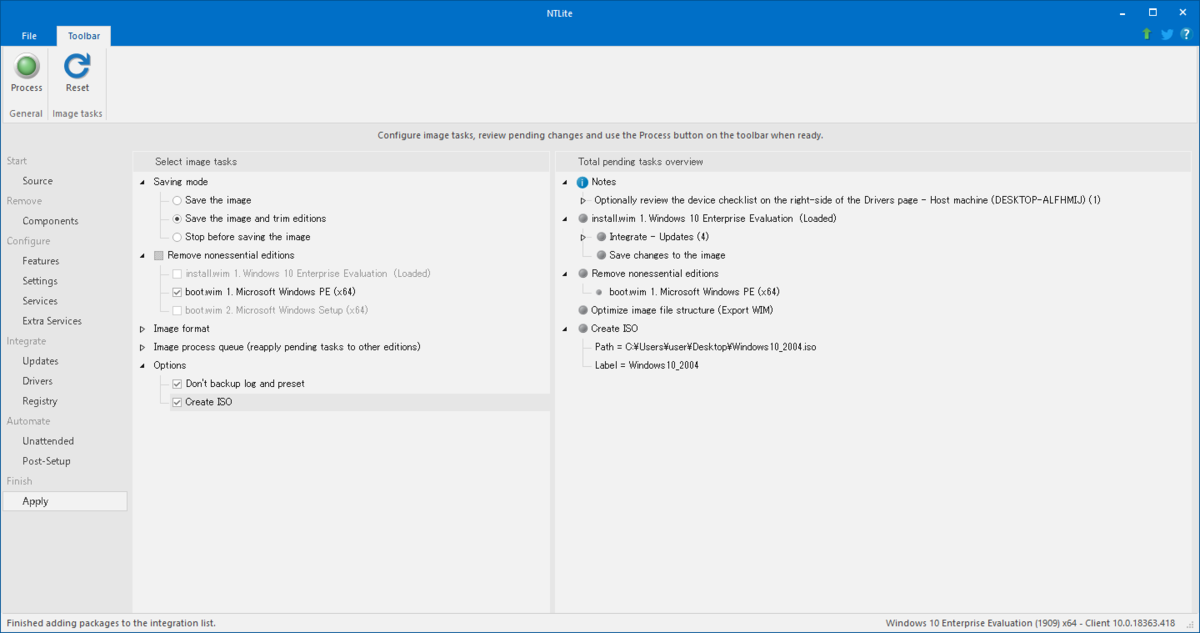Open the Twitter bird icon link
1200x633 pixels.
pyautogui.click(x=1166, y=34)
